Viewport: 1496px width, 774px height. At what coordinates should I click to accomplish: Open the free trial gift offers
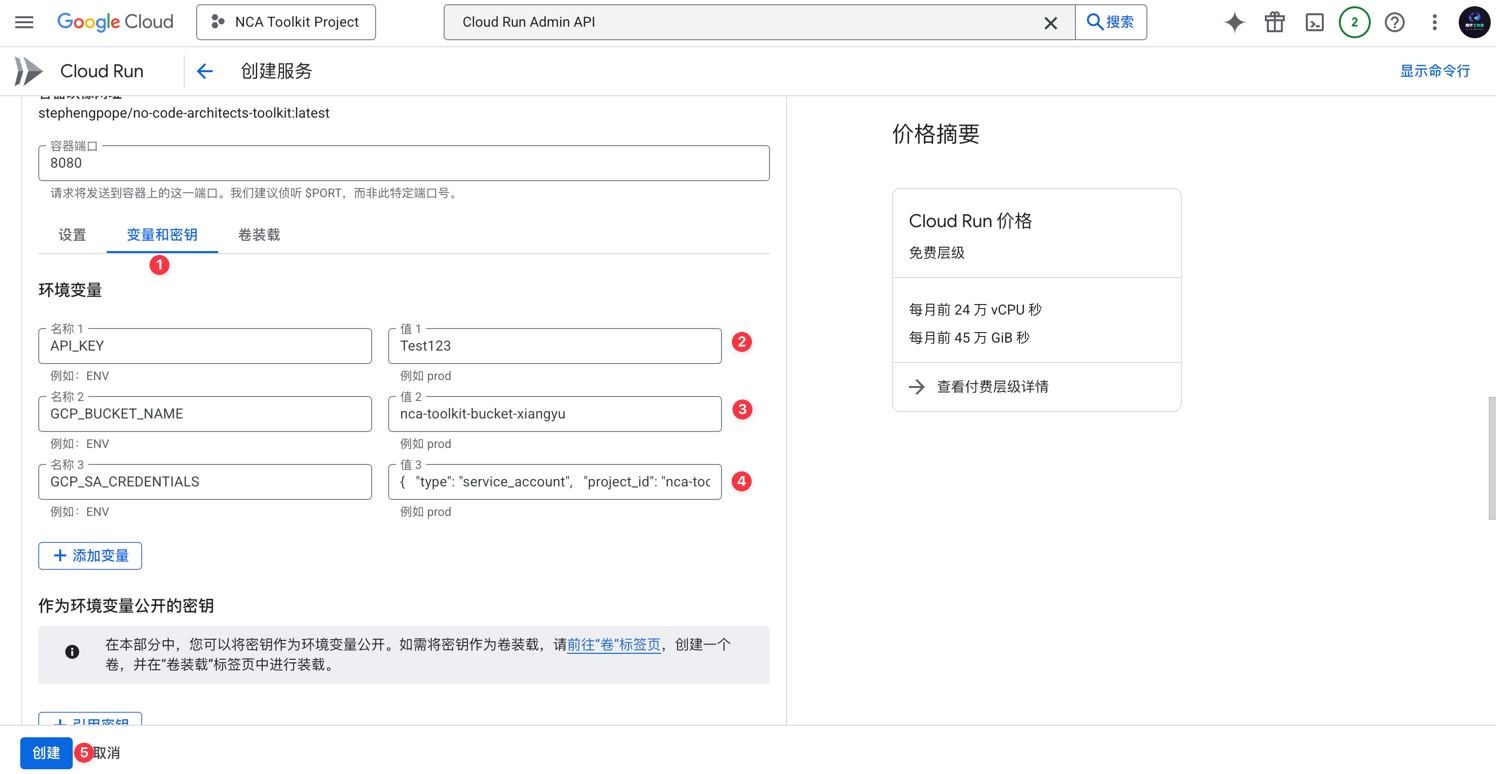(x=1274, y=21)
